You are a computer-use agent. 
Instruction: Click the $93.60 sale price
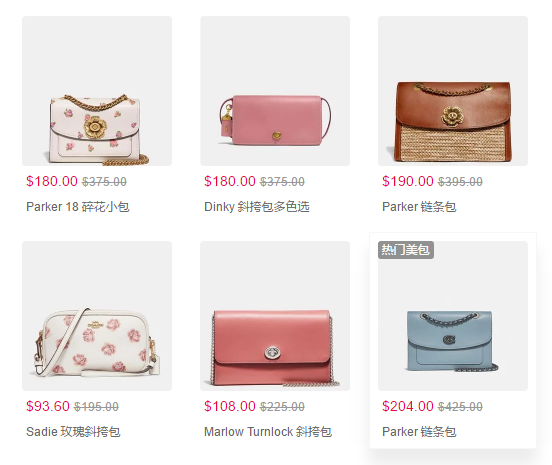coord(48,406)
